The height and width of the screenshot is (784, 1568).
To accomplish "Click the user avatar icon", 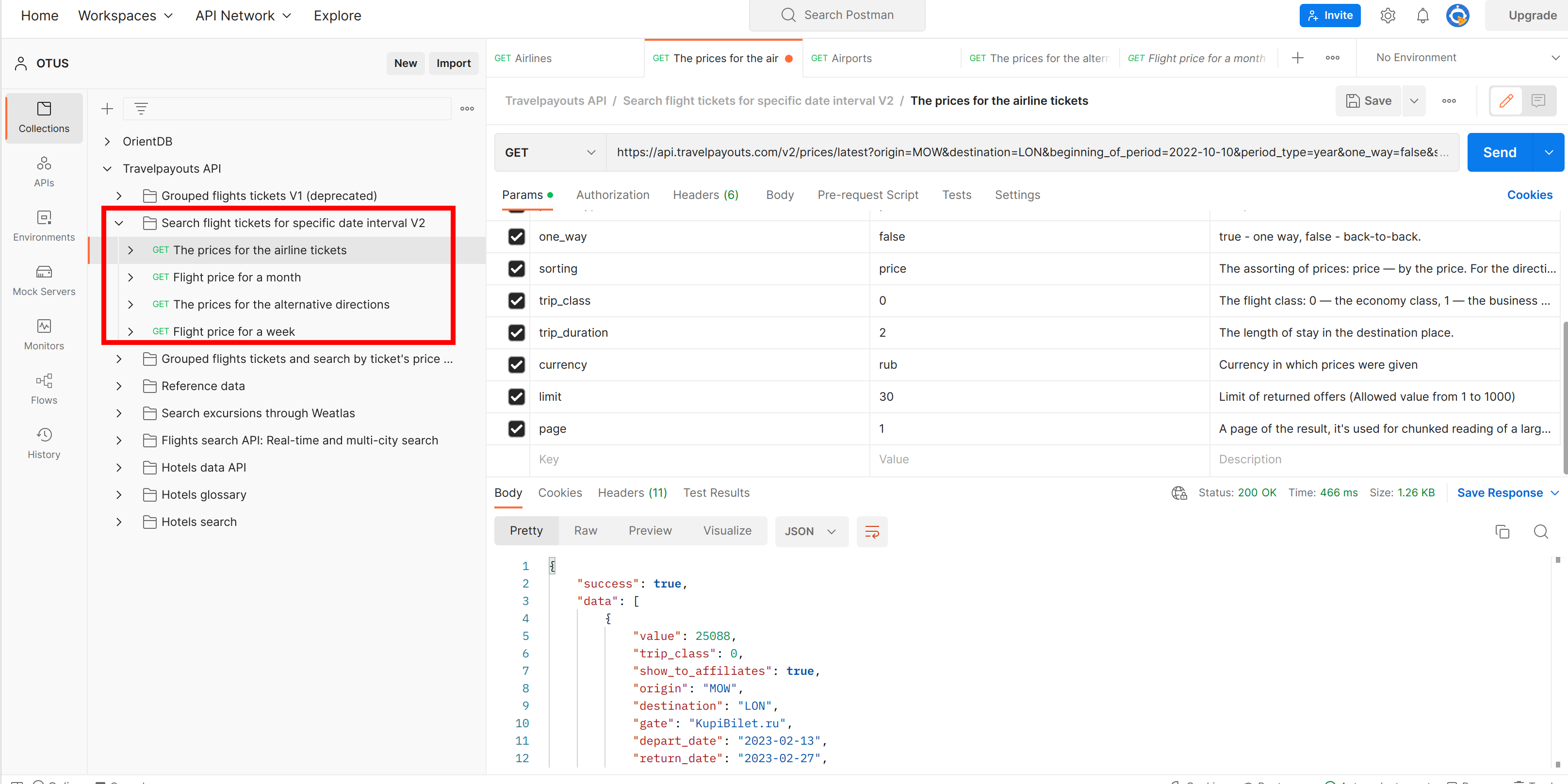I will [1457, 15].
